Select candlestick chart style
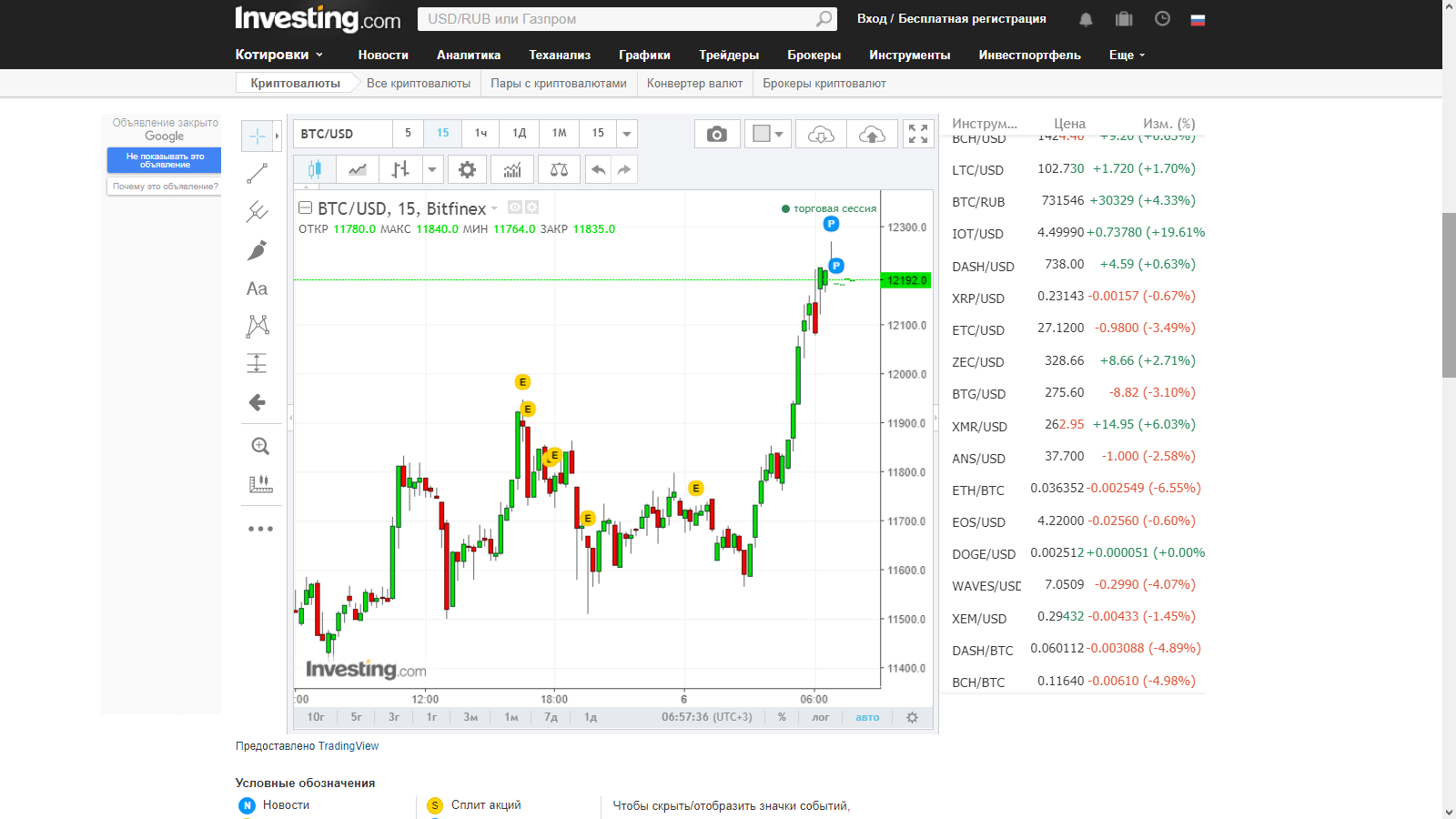The width and height of the screenshot is (1456, 819). (x=315, y=169)
